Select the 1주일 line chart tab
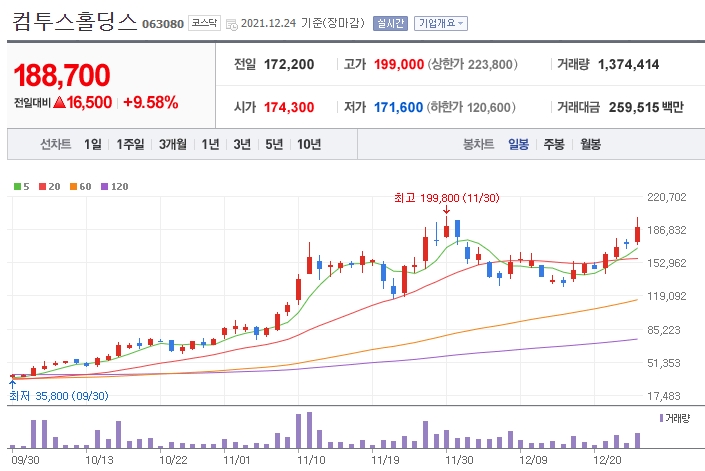Image resolution: width=705 pixels, height=471 pixels. click(x=130, y=144)
